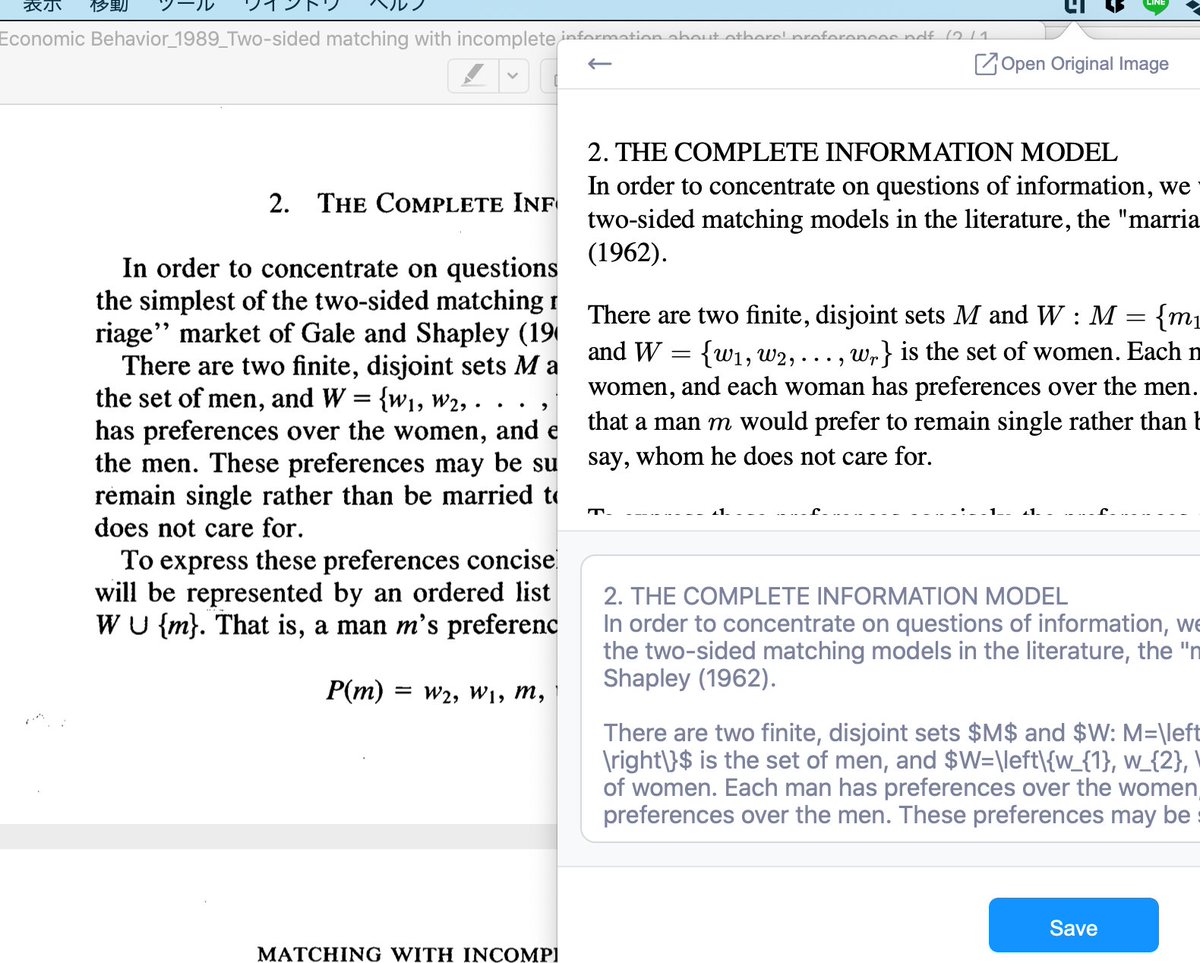Click footer text 'MATCHING WITH INCOMPL' in PDF
The height and width of the screenshot is (963, 1200).
(406, 953)
